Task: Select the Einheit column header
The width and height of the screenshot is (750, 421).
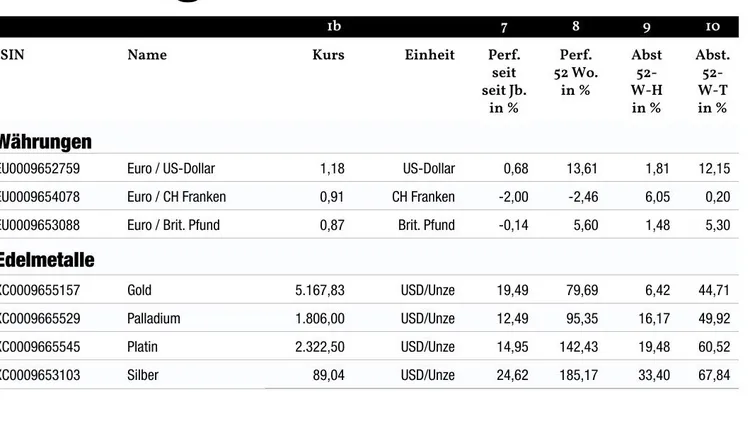Action: coord(429,55)
